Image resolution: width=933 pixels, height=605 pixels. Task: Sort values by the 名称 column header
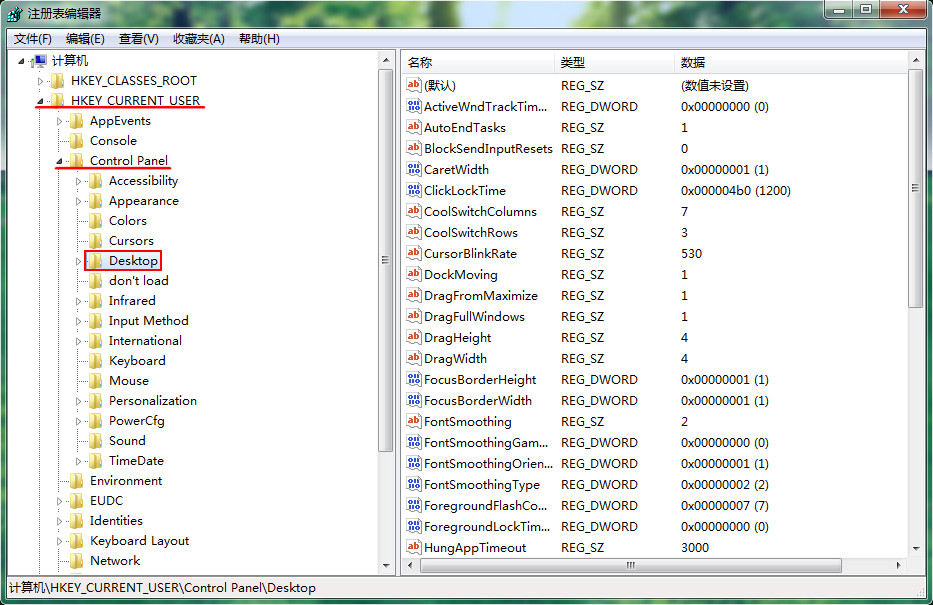[479, 62]
